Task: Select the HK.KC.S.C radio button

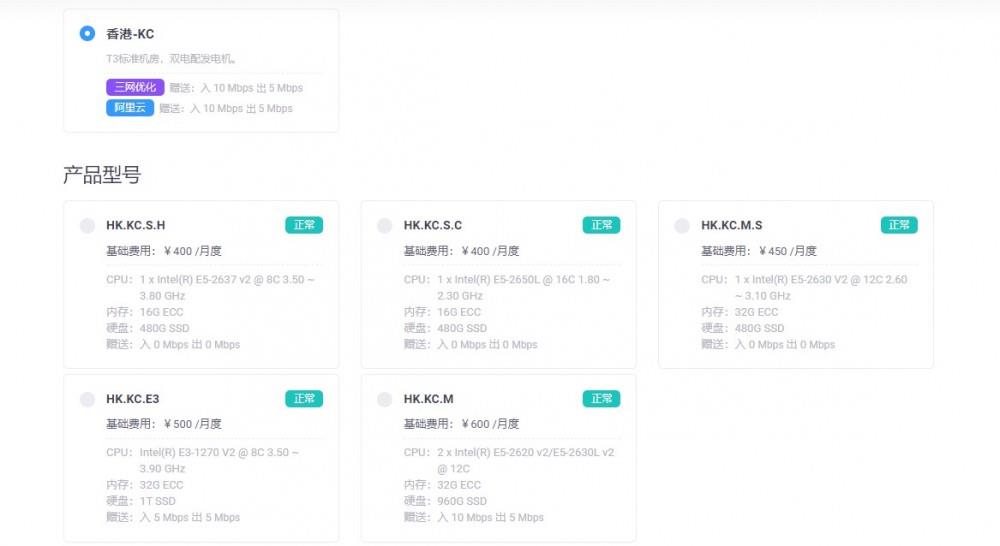Action: [385, 226]
